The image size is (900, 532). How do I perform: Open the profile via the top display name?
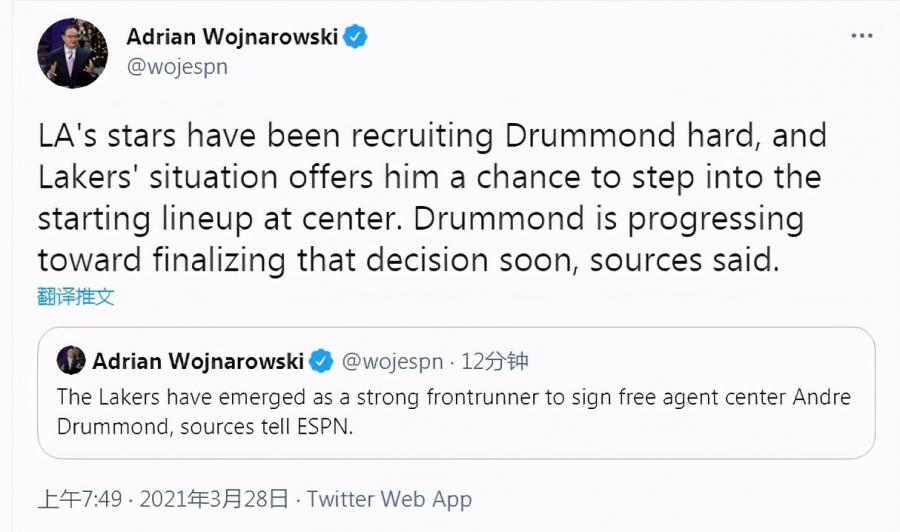[x=233, y=38]
